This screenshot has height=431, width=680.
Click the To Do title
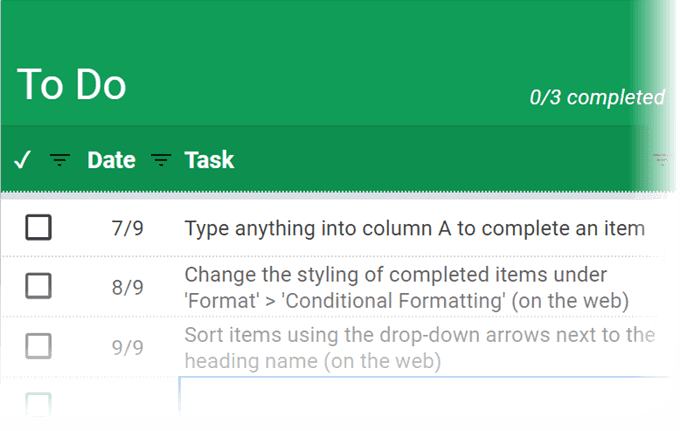tap(72, 85)
